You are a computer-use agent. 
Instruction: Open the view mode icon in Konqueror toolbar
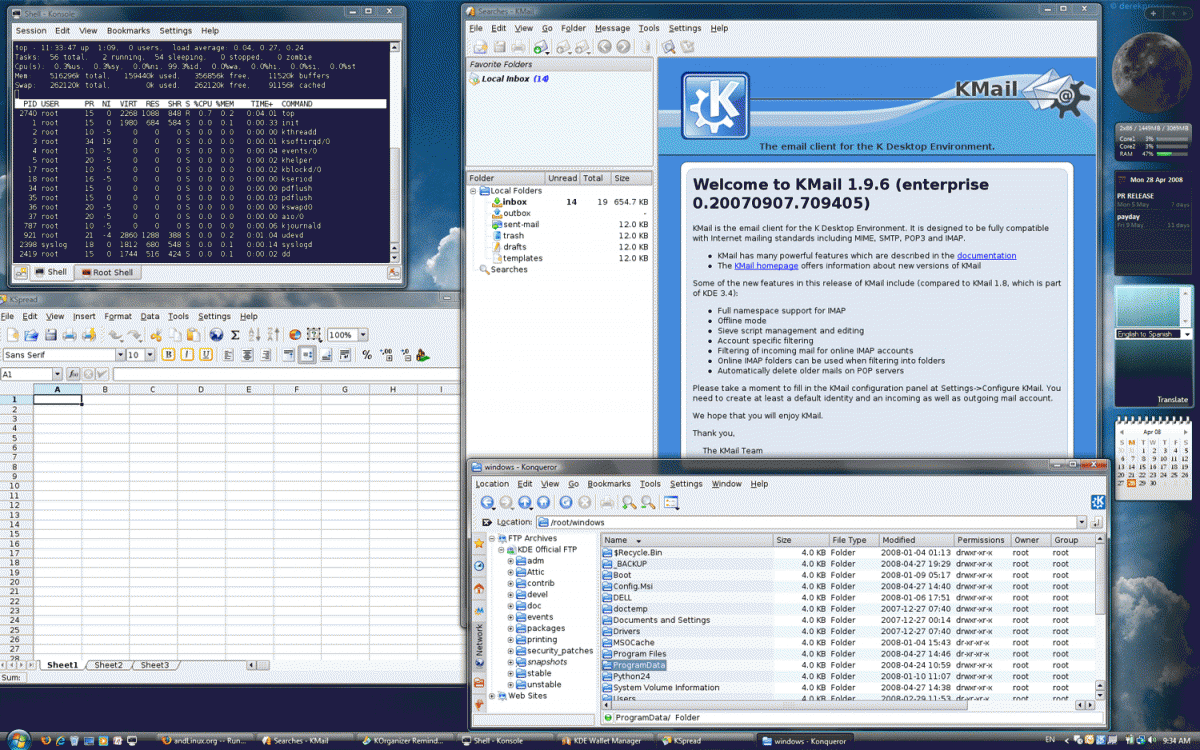click(671, 503)
